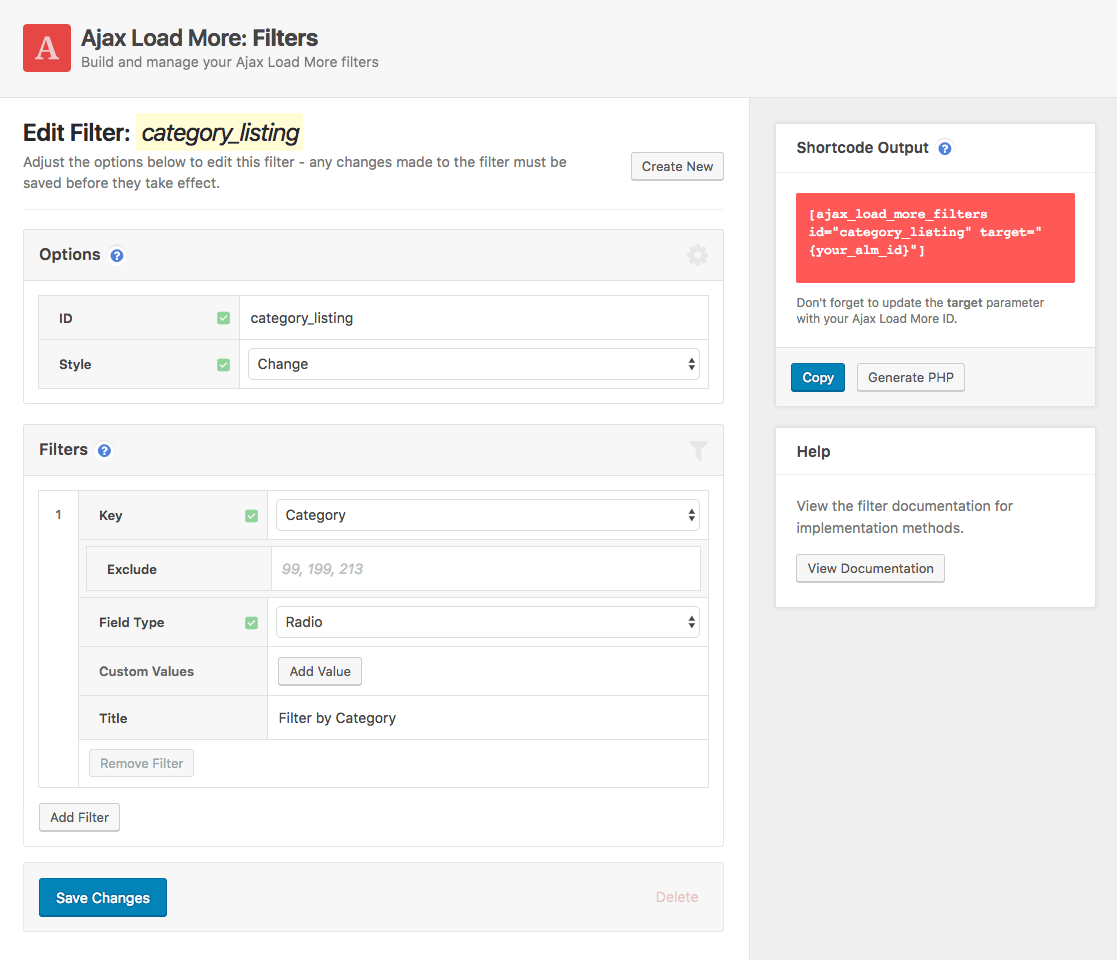
Task: Click the red shortcode output box
Action: pyautogui.click(x=935, y=238)
